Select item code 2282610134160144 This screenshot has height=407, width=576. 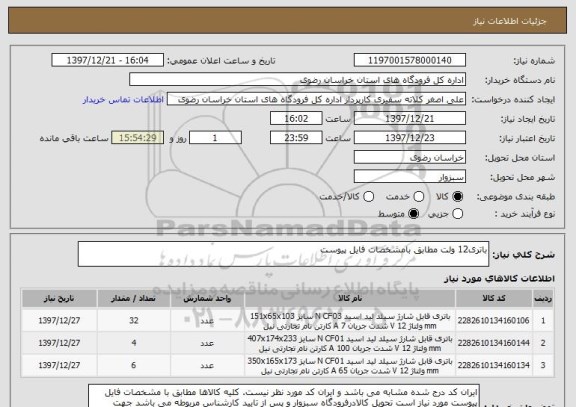pos(493,343)
